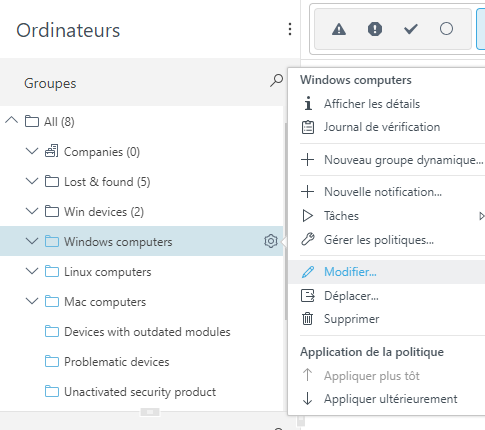Viewport: 485px width, 430px height.
Task: Toggle the red exclamation error status filter
Action: 375,29
